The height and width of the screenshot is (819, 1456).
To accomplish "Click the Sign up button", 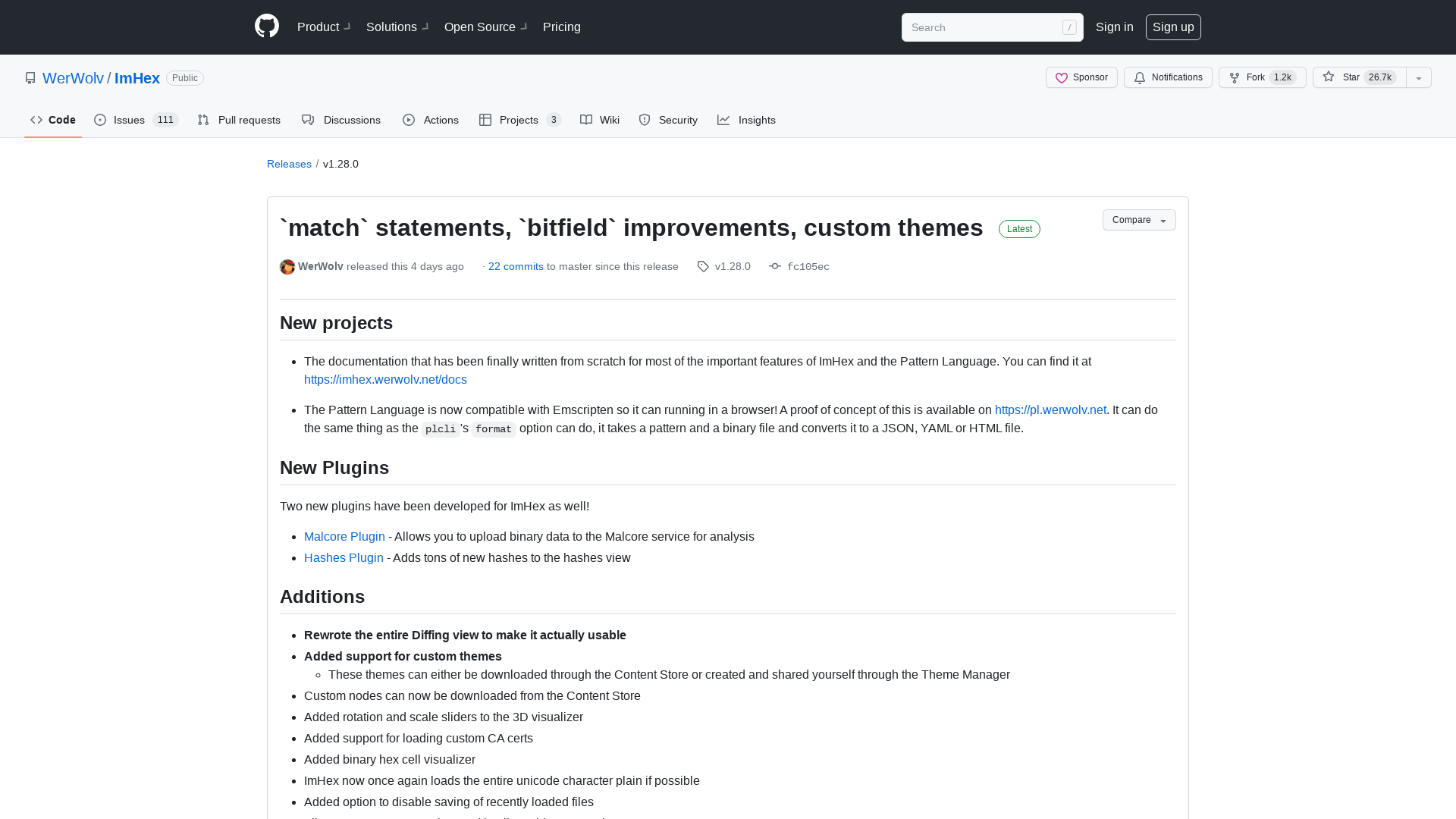I will (x=1173, y=27).
